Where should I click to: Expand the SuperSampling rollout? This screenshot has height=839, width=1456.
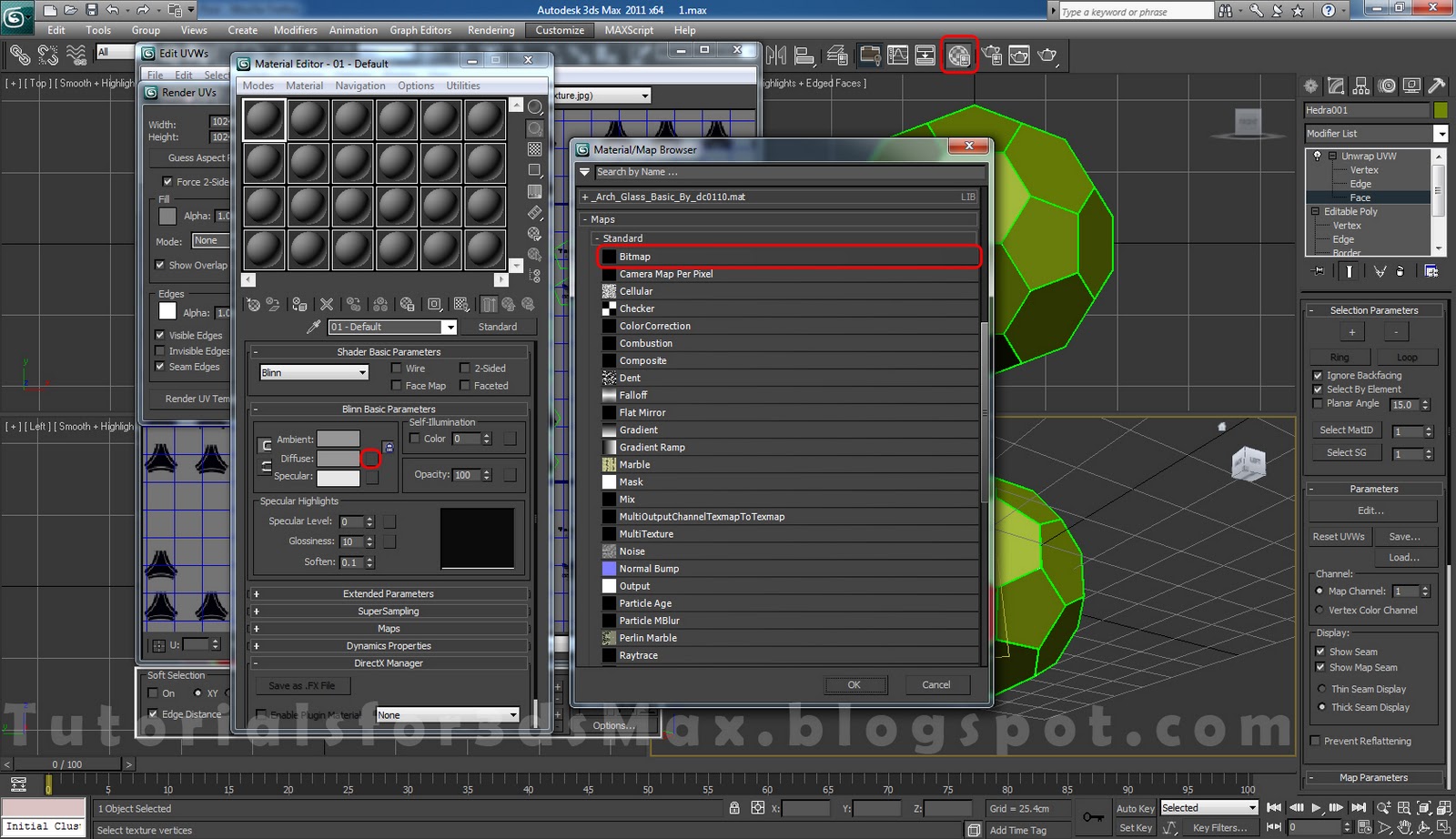[x=389, y=612]
